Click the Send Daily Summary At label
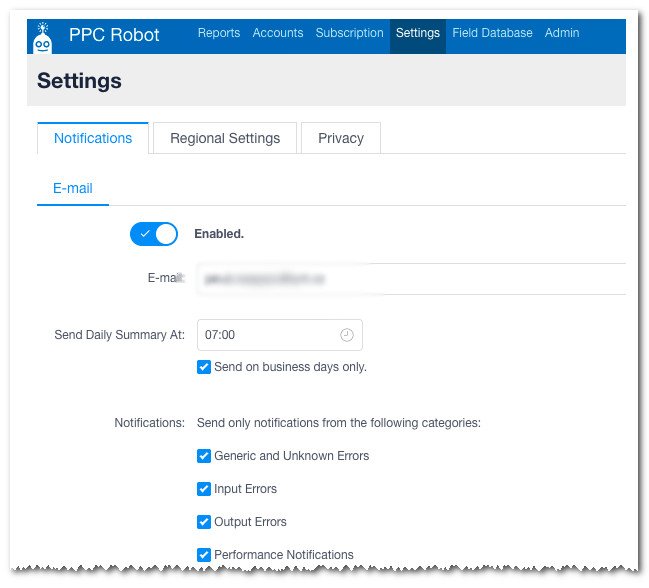Viewport: 649px width, 588px height. pos(120,335)
